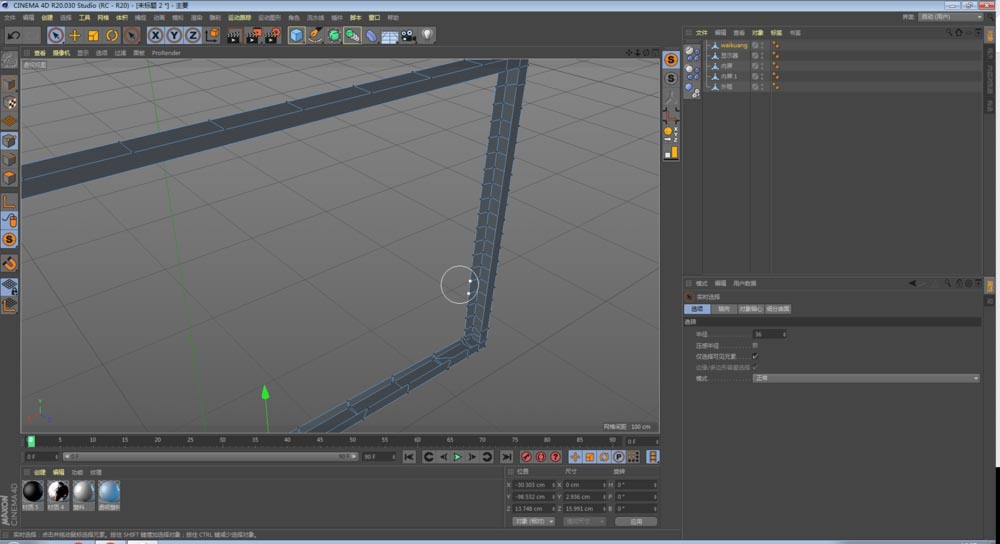The image size is (1000, 544).
Task: Select the Live Selection arrow tool
Action: (55, 35)
